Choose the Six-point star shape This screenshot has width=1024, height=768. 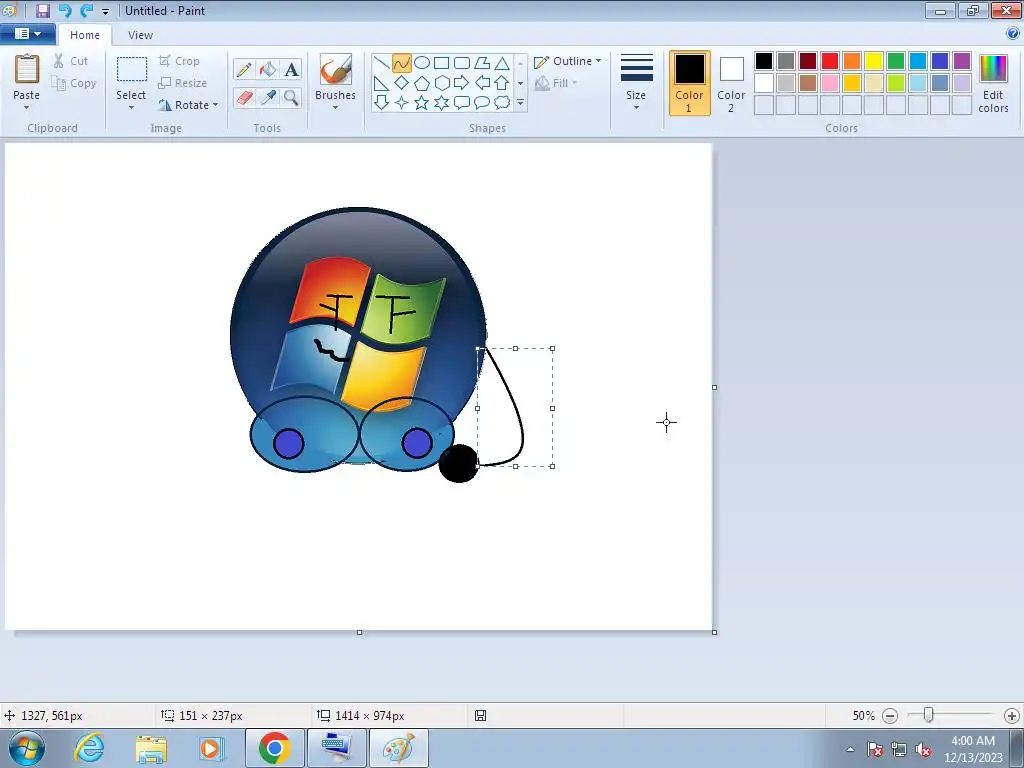tap(441, 103)
